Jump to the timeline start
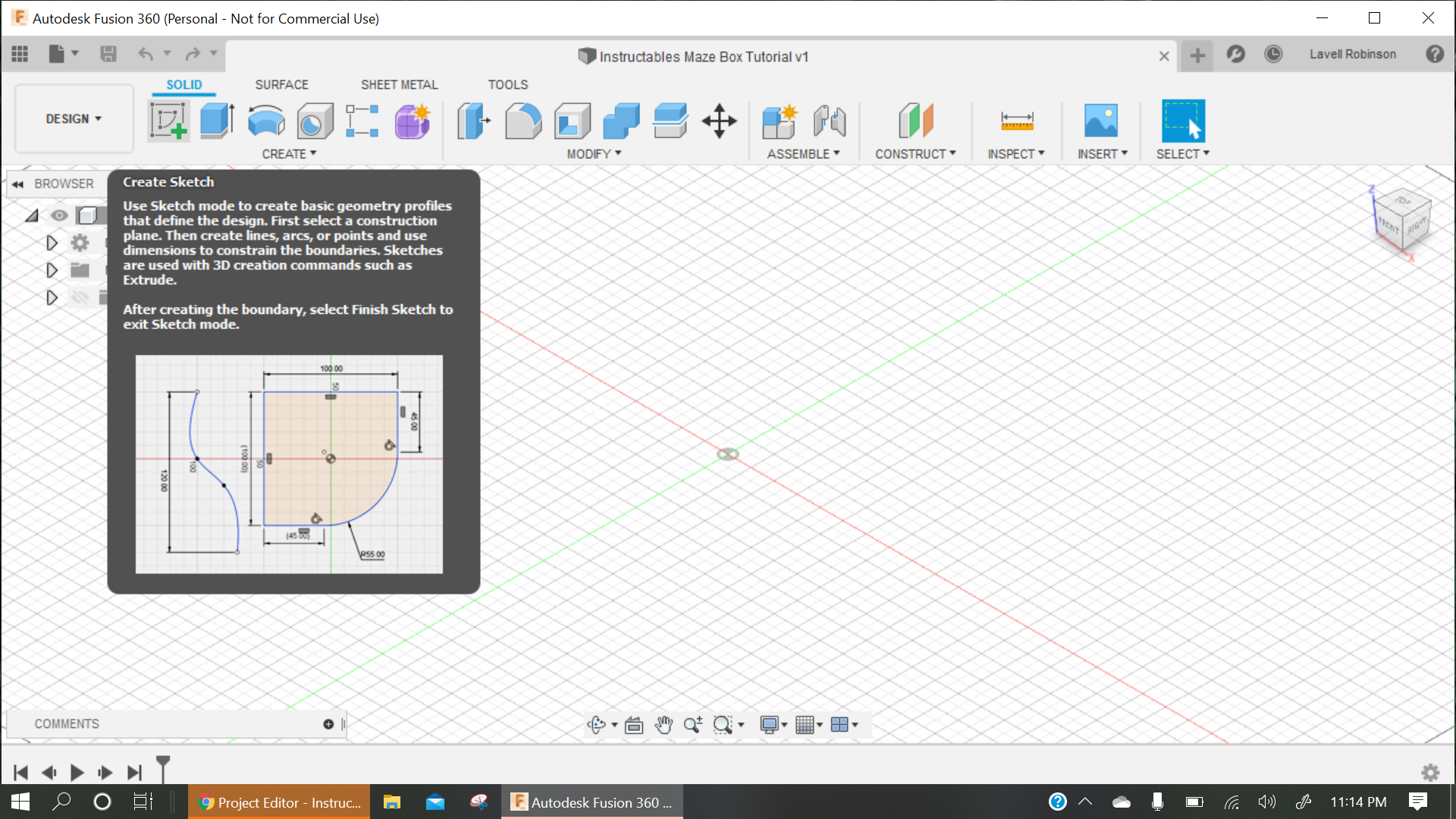 click(x=20, y=773)
